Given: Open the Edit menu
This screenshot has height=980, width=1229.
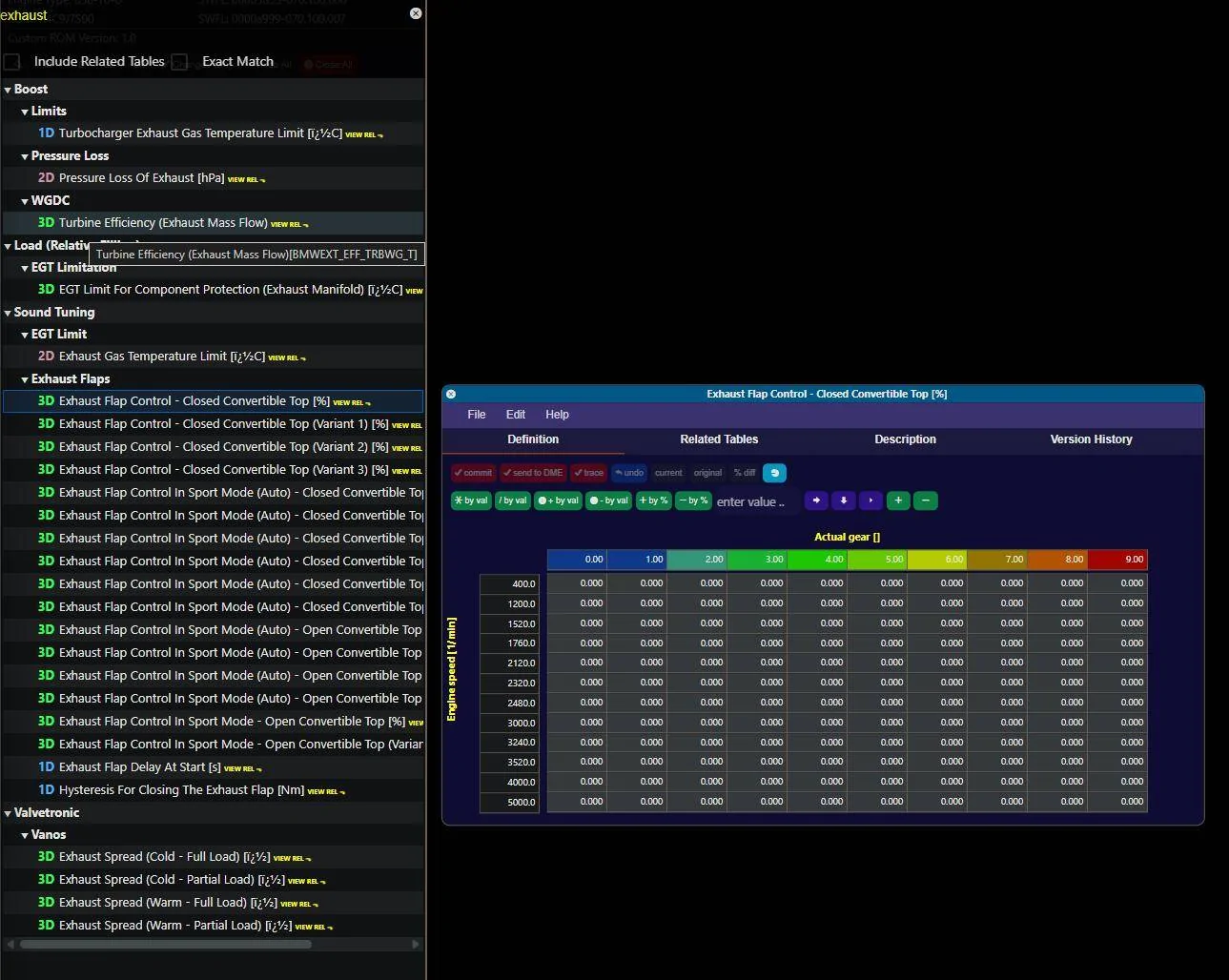Looking at the screenshot, I should click(x=516, y=415).
